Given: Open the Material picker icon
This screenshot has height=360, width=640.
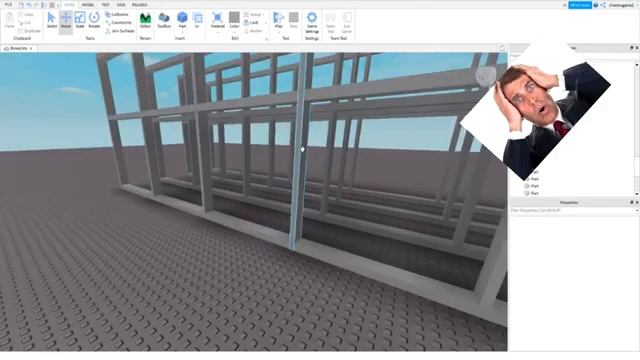Looking at the screenshot, I should 218,18.
